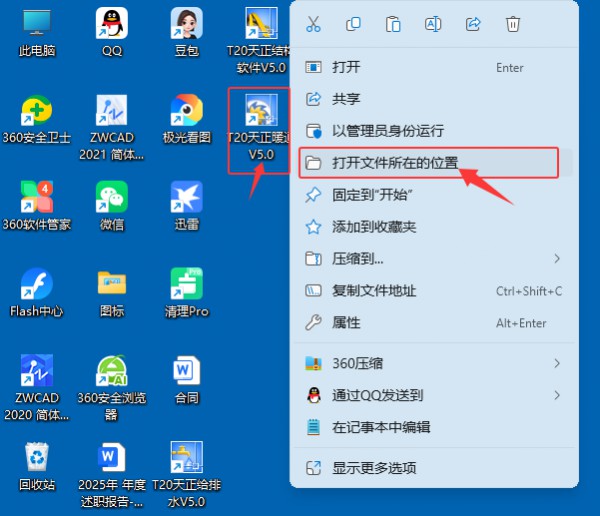
Task: Select the 合同 Word document
Action: [187, 380]
